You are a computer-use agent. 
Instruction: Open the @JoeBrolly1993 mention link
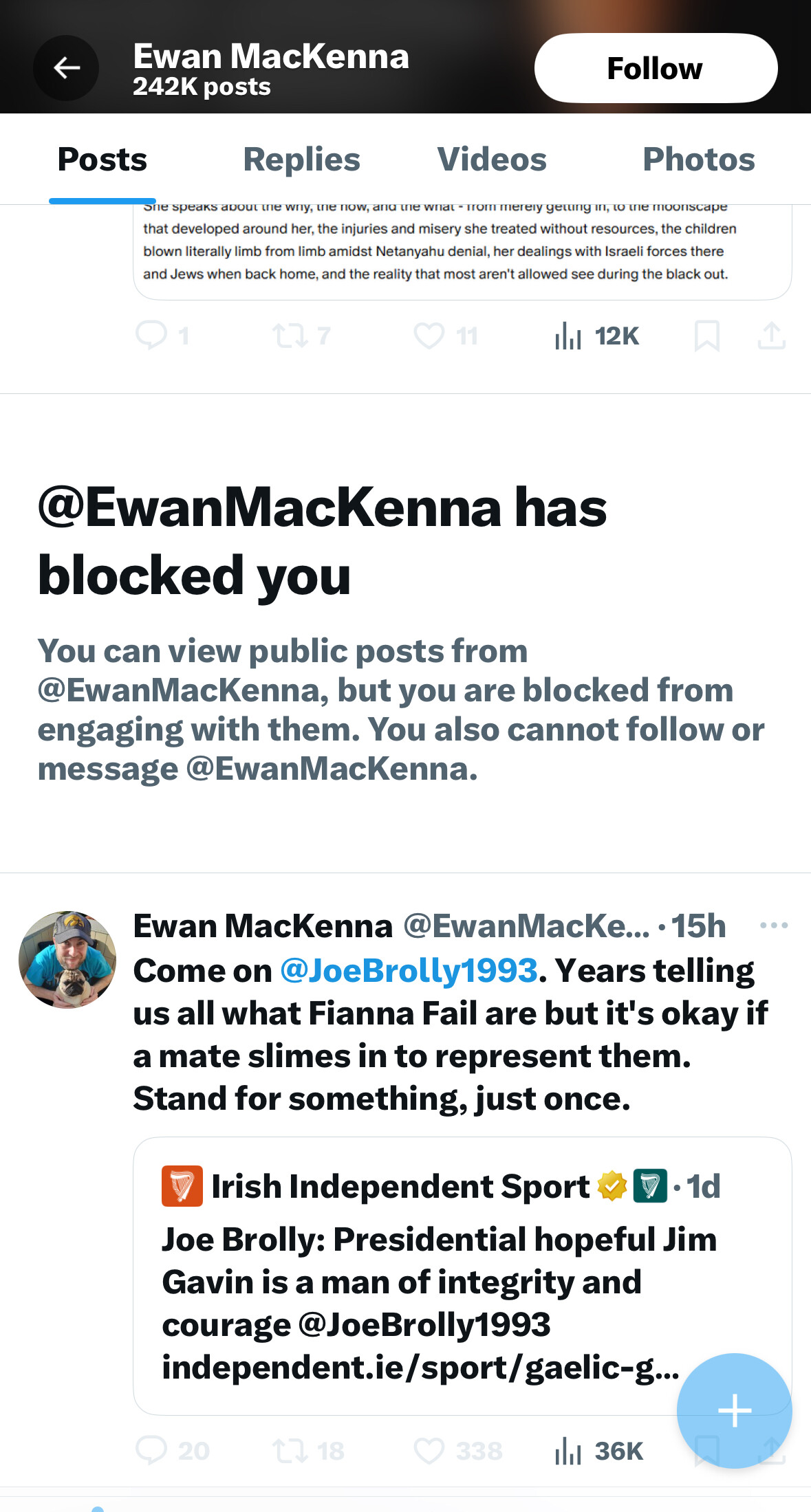[x=409, y=971]
